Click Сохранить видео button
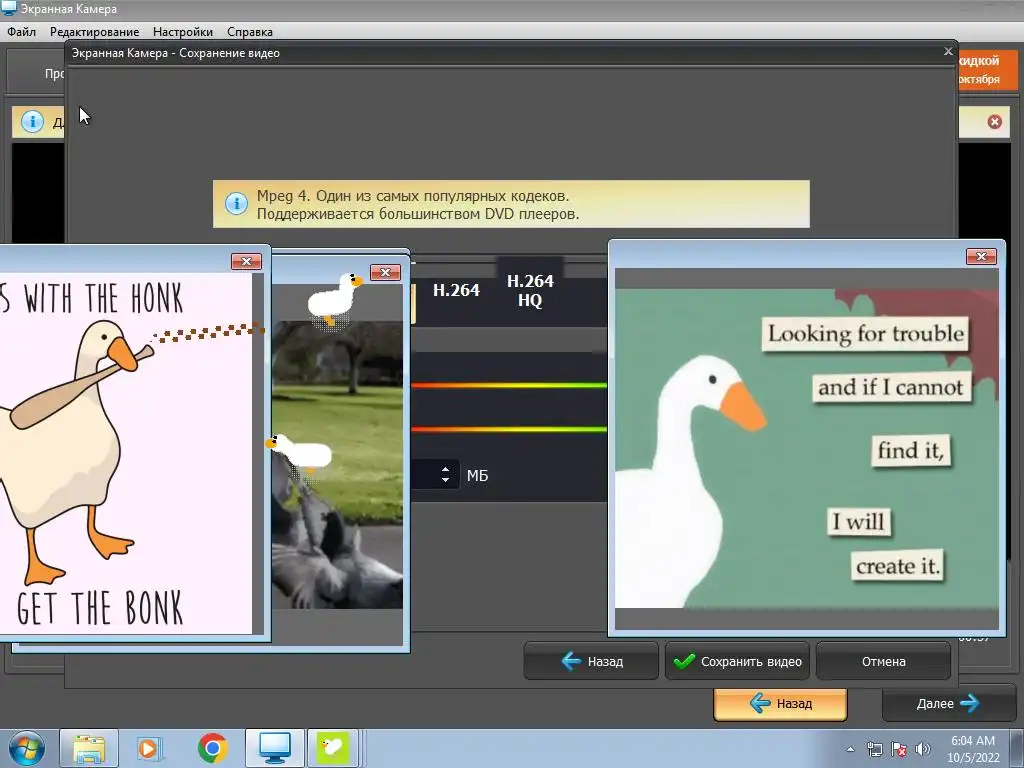 coord(737,662)
